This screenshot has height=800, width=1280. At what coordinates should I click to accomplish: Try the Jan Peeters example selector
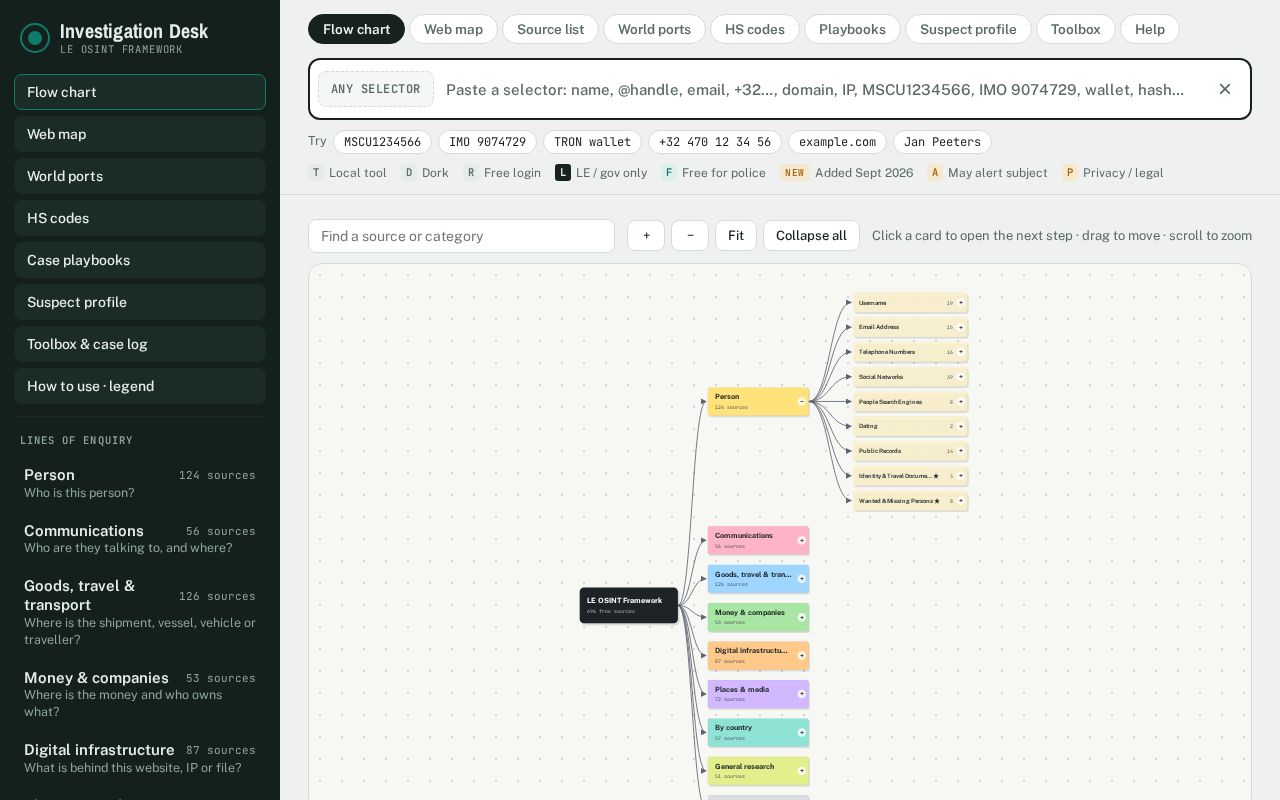[942, 142]
